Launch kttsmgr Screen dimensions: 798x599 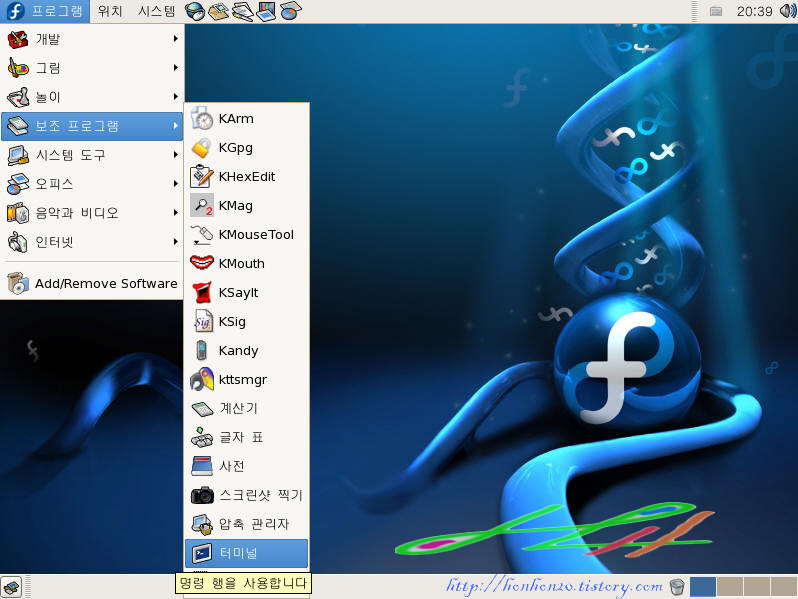247,380
